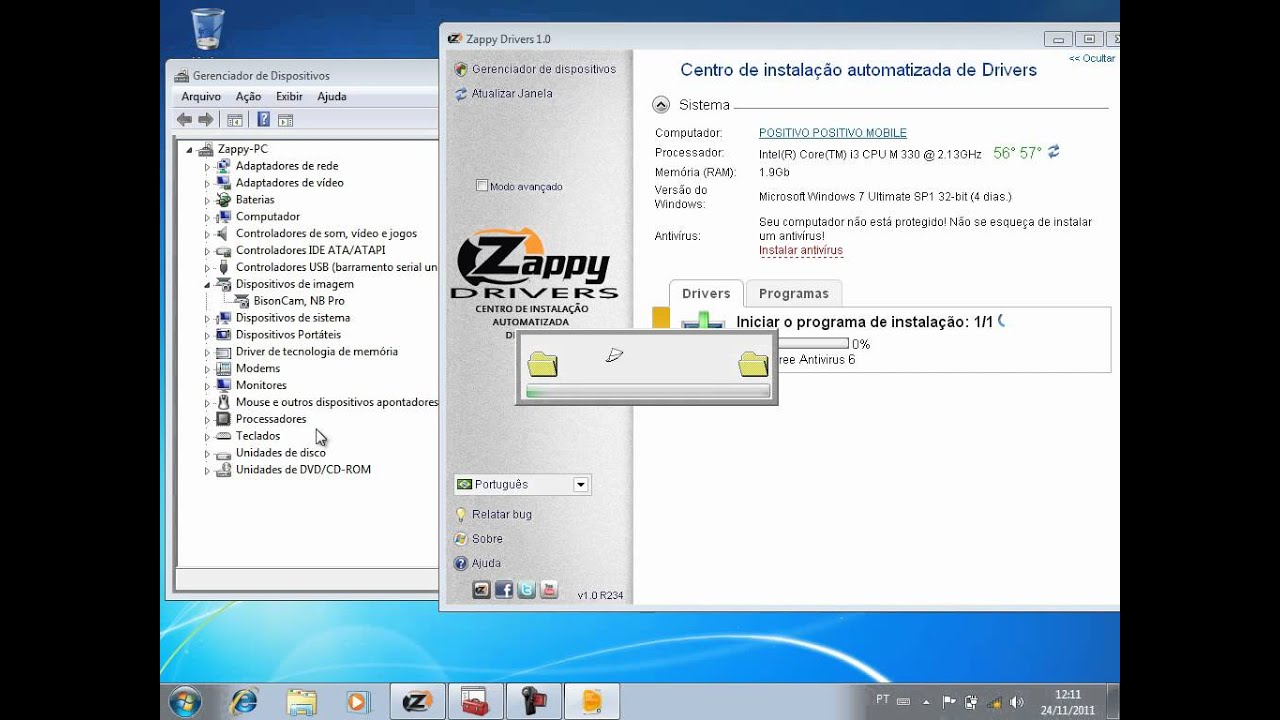
Task: Open Twitter icon in Zappy Drivers sidebar
Action: (x=526, y=590)
